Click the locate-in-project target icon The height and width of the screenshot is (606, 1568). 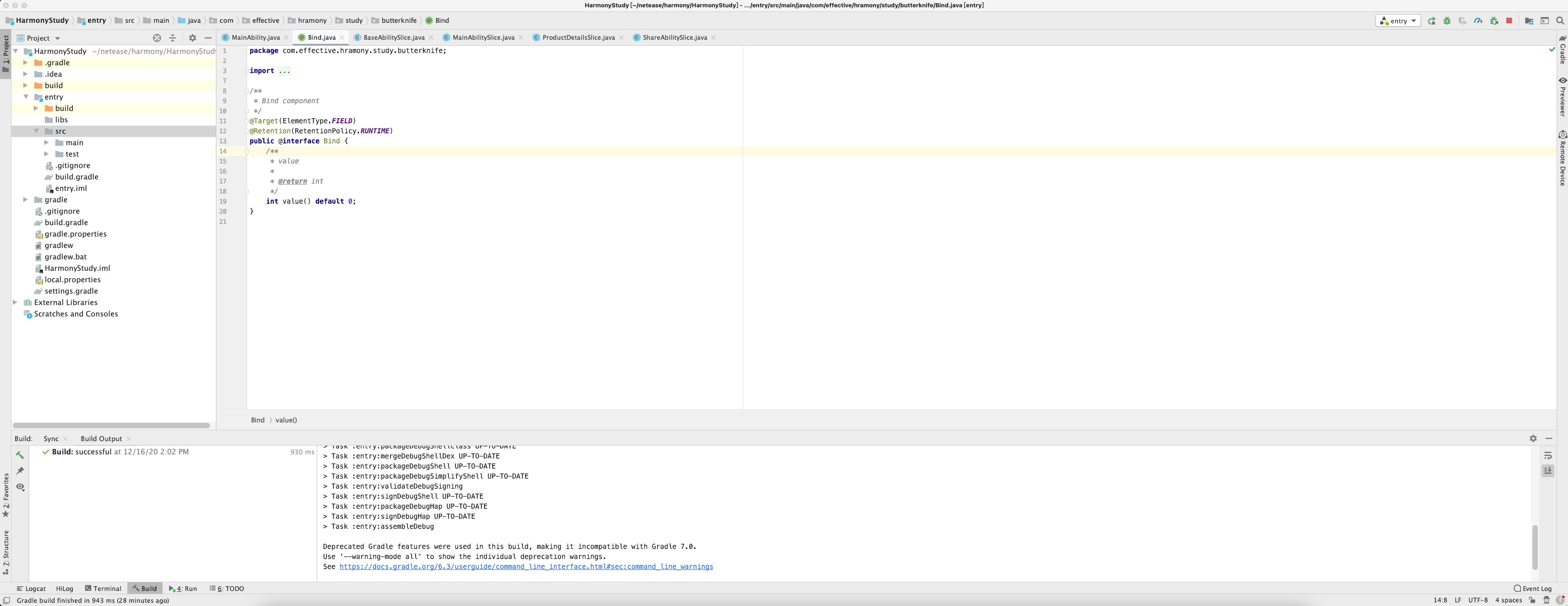click(x=157, y=38)
